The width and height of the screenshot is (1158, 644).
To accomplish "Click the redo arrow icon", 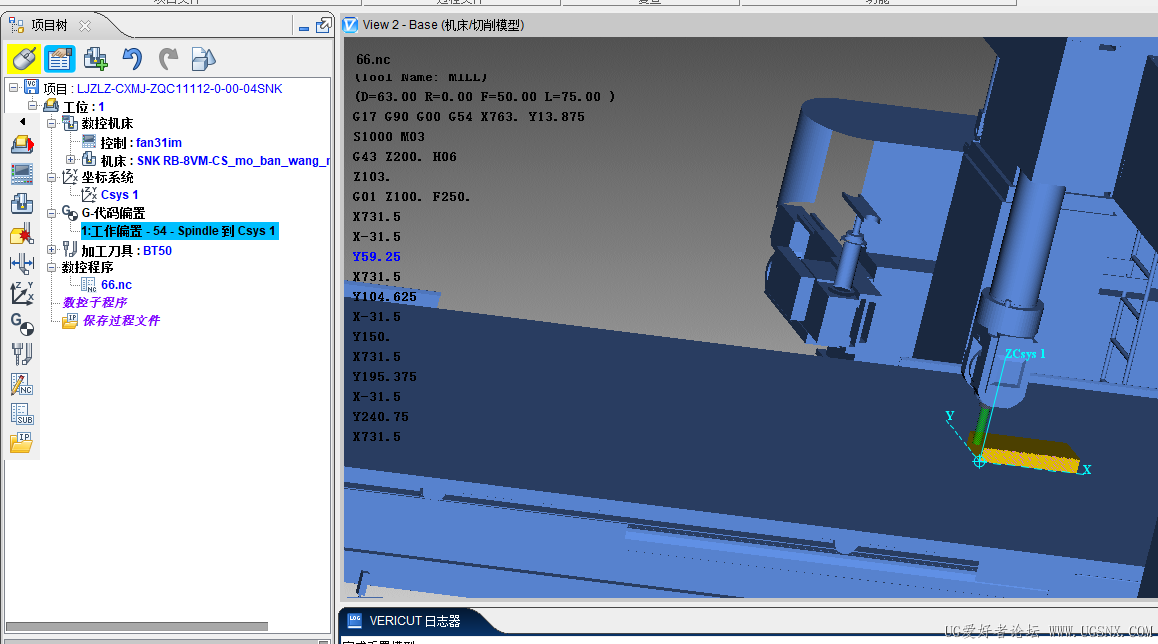I will pyautogui.click(x=168, y=58).
